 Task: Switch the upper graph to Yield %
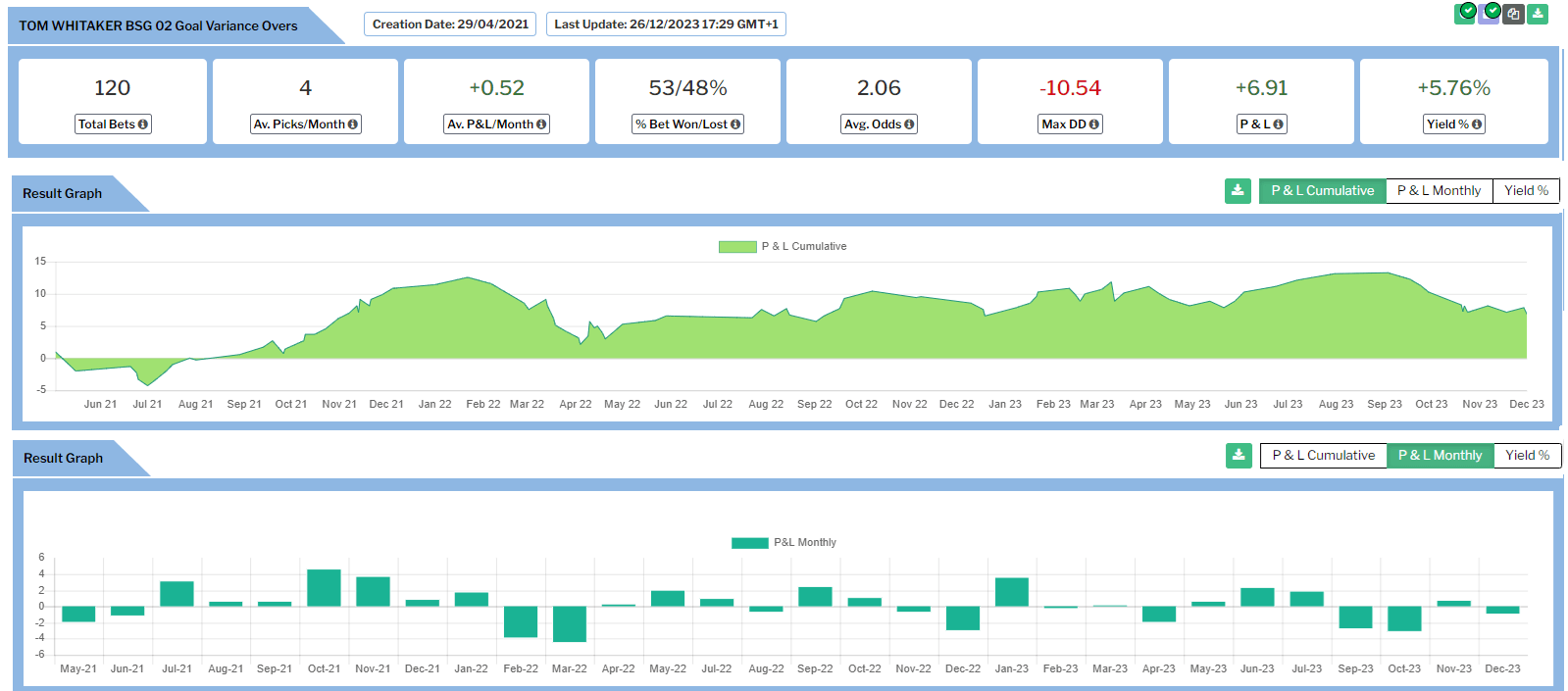(x=1526, y=191)
